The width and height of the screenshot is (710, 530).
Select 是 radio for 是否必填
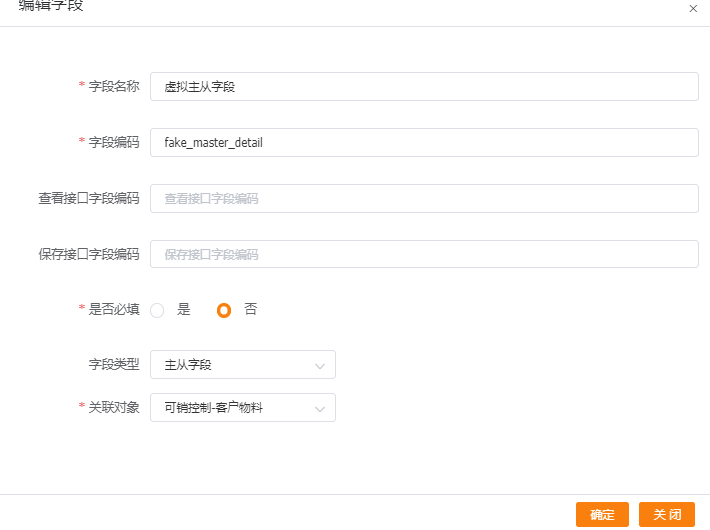(157, 310)
